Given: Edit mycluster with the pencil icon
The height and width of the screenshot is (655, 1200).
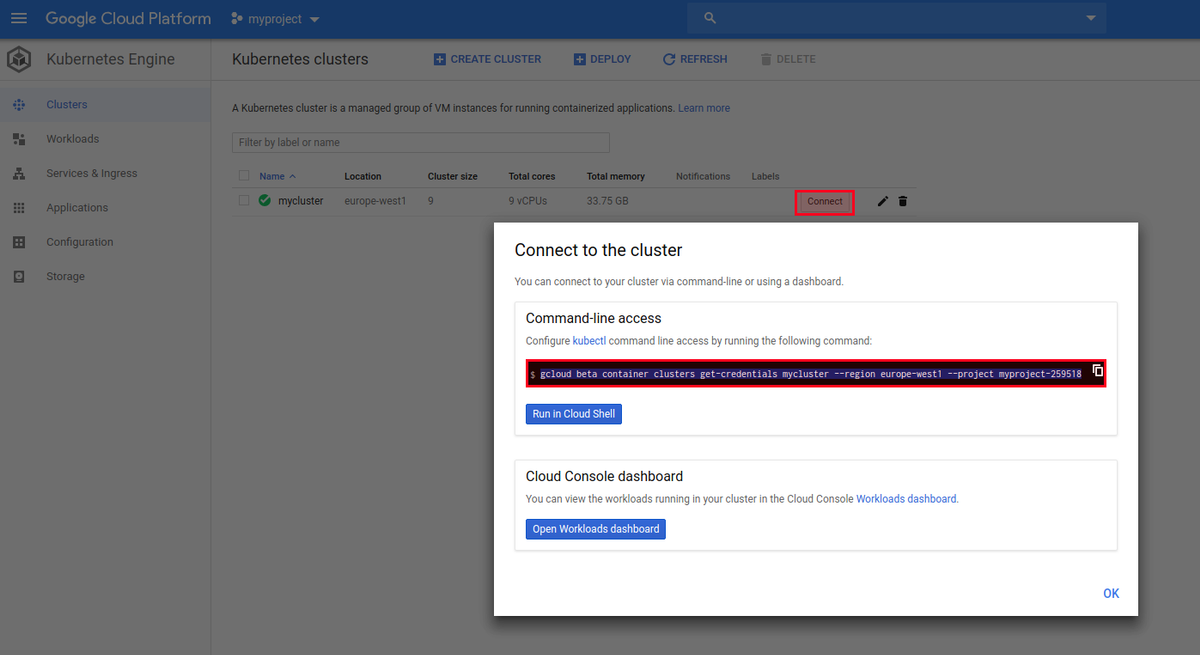Looking at the screenshot, I should coord(883,201).
